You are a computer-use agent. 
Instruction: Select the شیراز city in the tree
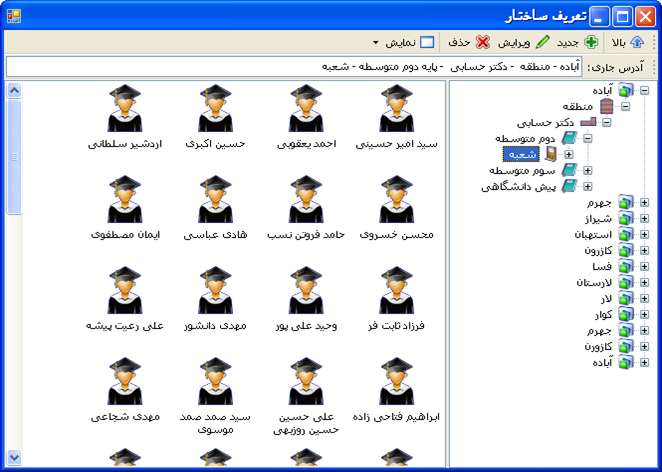tap(598, 219)
